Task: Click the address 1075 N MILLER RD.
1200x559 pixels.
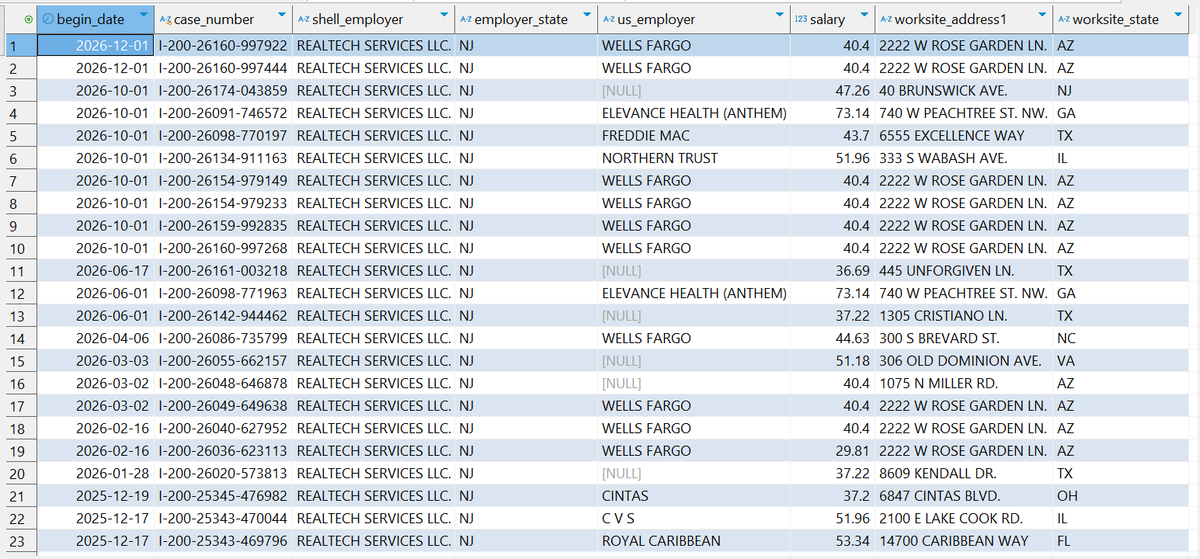Action: point(939,383)
